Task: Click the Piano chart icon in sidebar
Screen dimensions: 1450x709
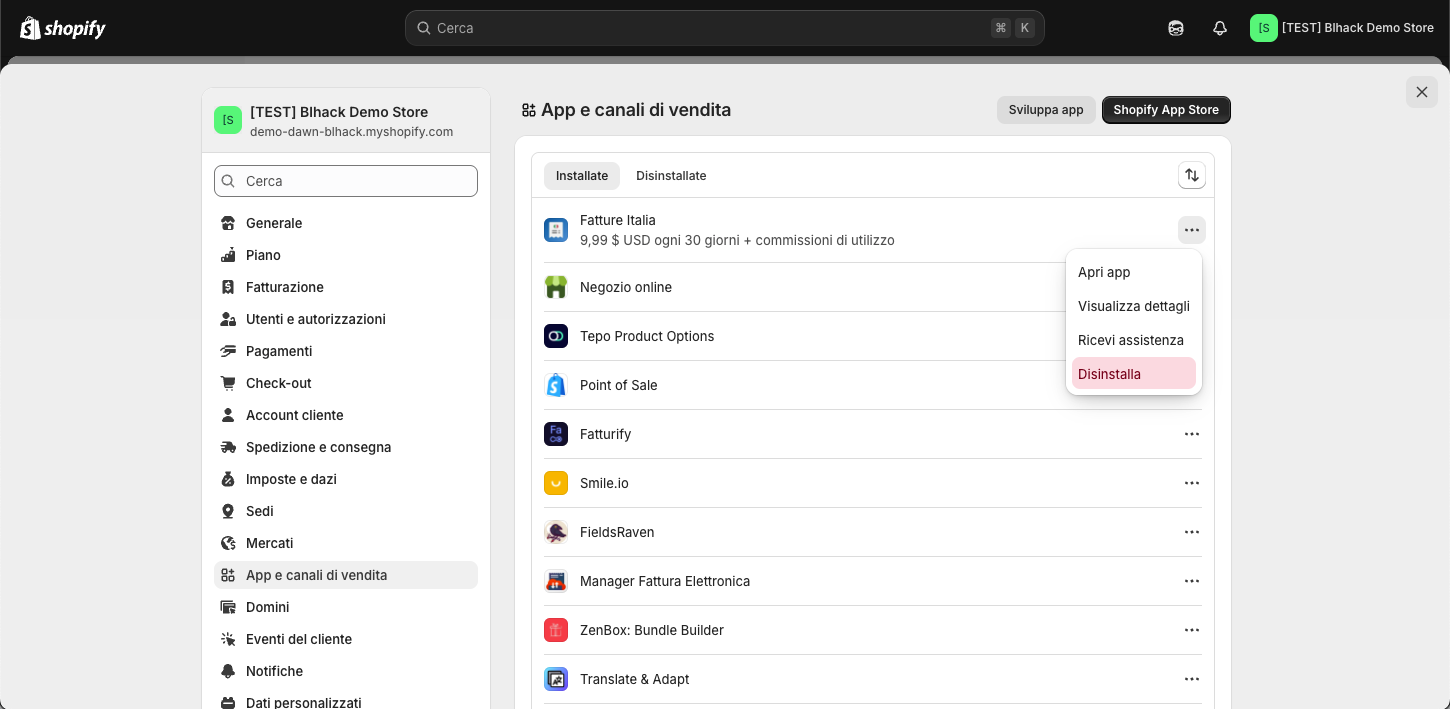Action: [228, 255]
